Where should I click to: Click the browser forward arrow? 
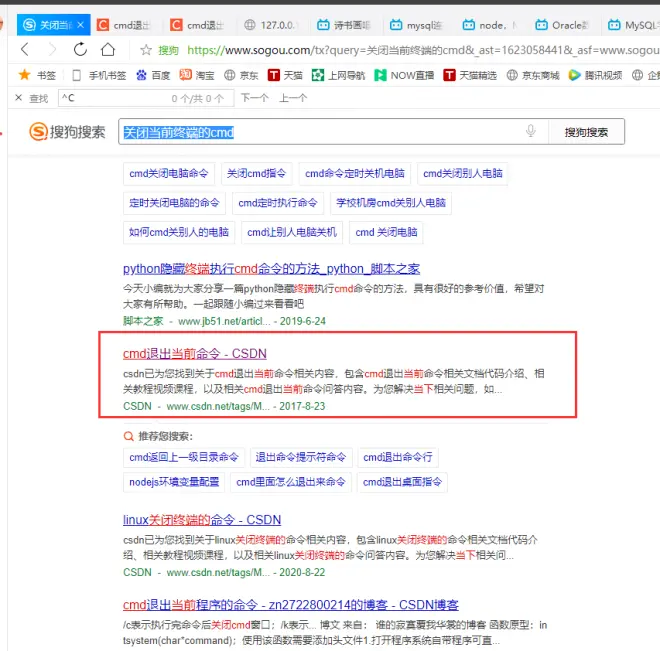coord(52,50)
